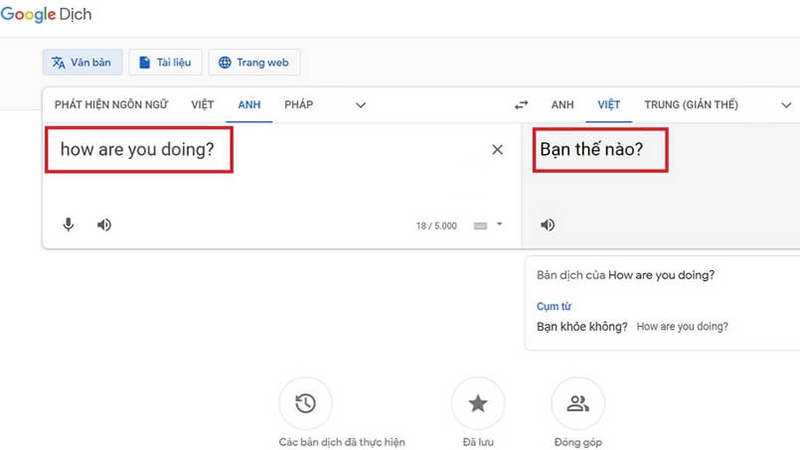Screen dimensions: 800x450
Task: Click 'Cụm từ' phrase heading
Action: point(554,306)
